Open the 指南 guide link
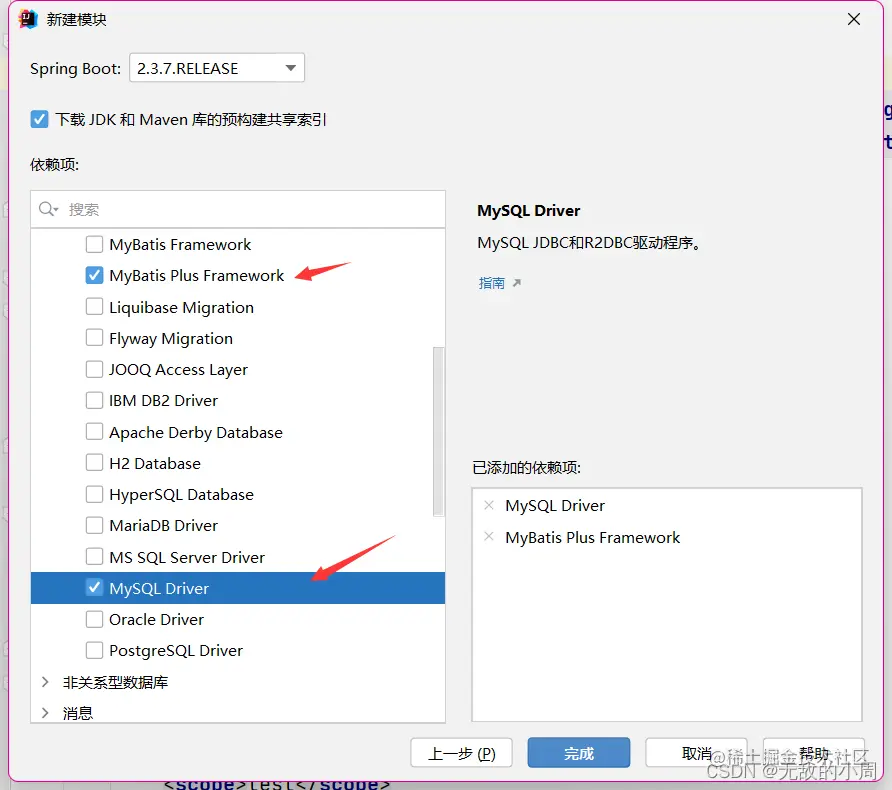 pos(492,283)
